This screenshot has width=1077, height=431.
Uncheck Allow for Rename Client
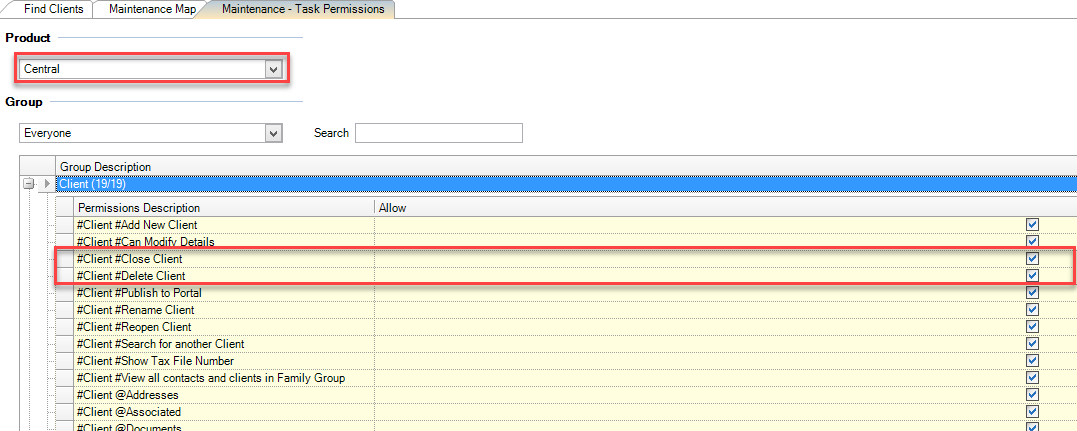pos(1033,310)
